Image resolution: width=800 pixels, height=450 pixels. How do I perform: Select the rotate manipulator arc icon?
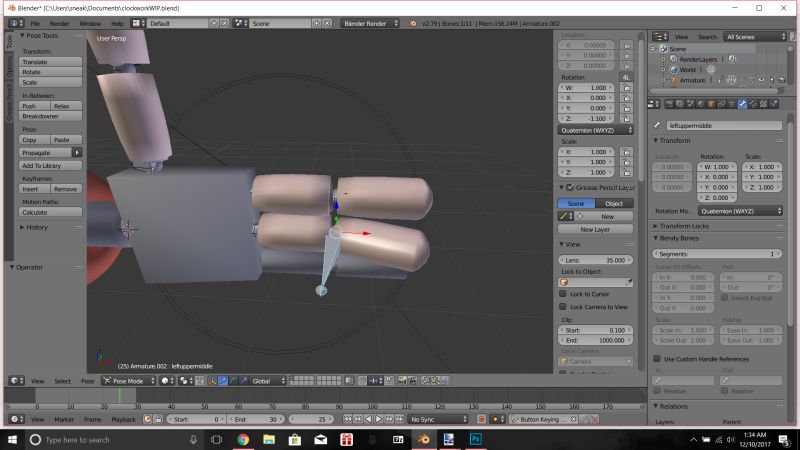tap(233, 381)
